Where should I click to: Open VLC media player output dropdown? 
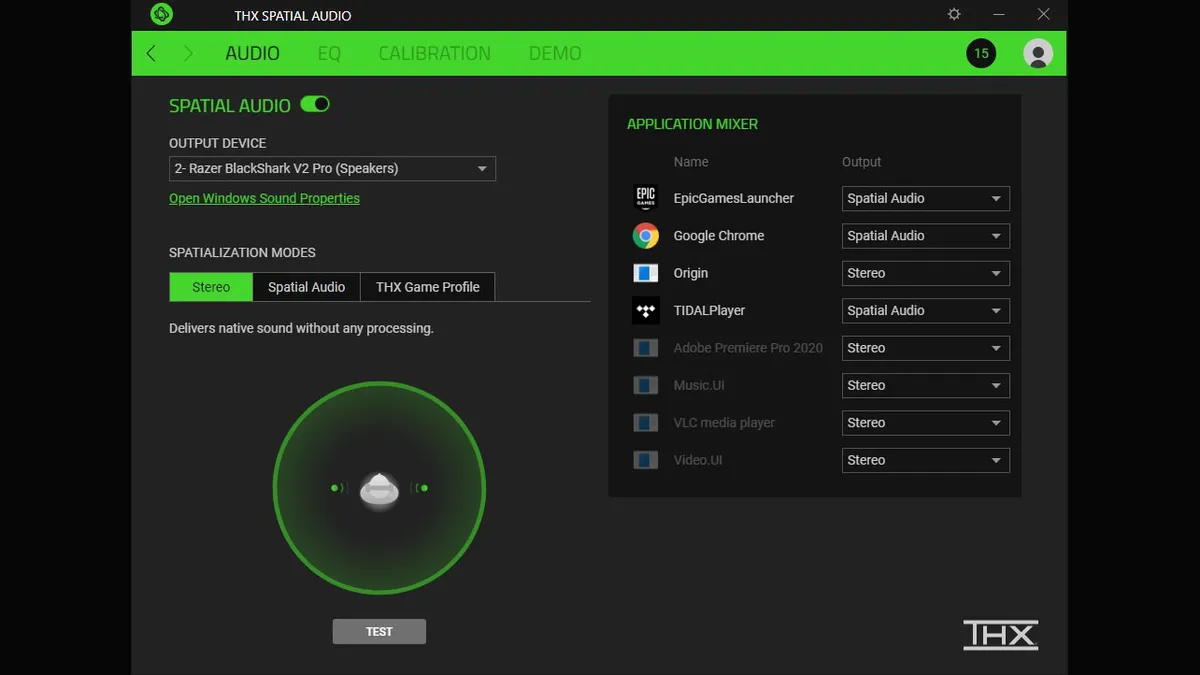925,423
